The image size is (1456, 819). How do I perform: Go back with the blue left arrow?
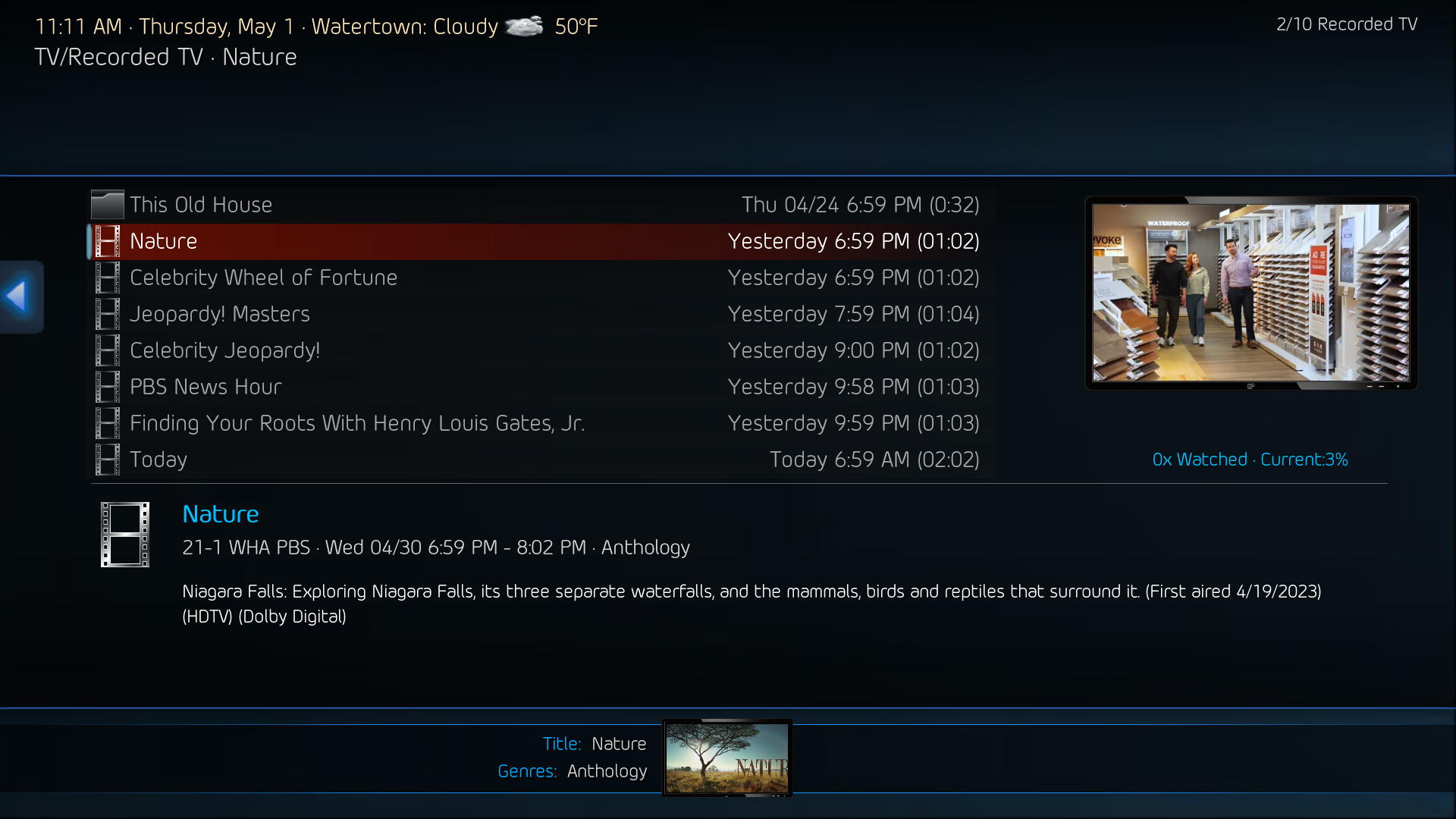(x=21, y=297)
